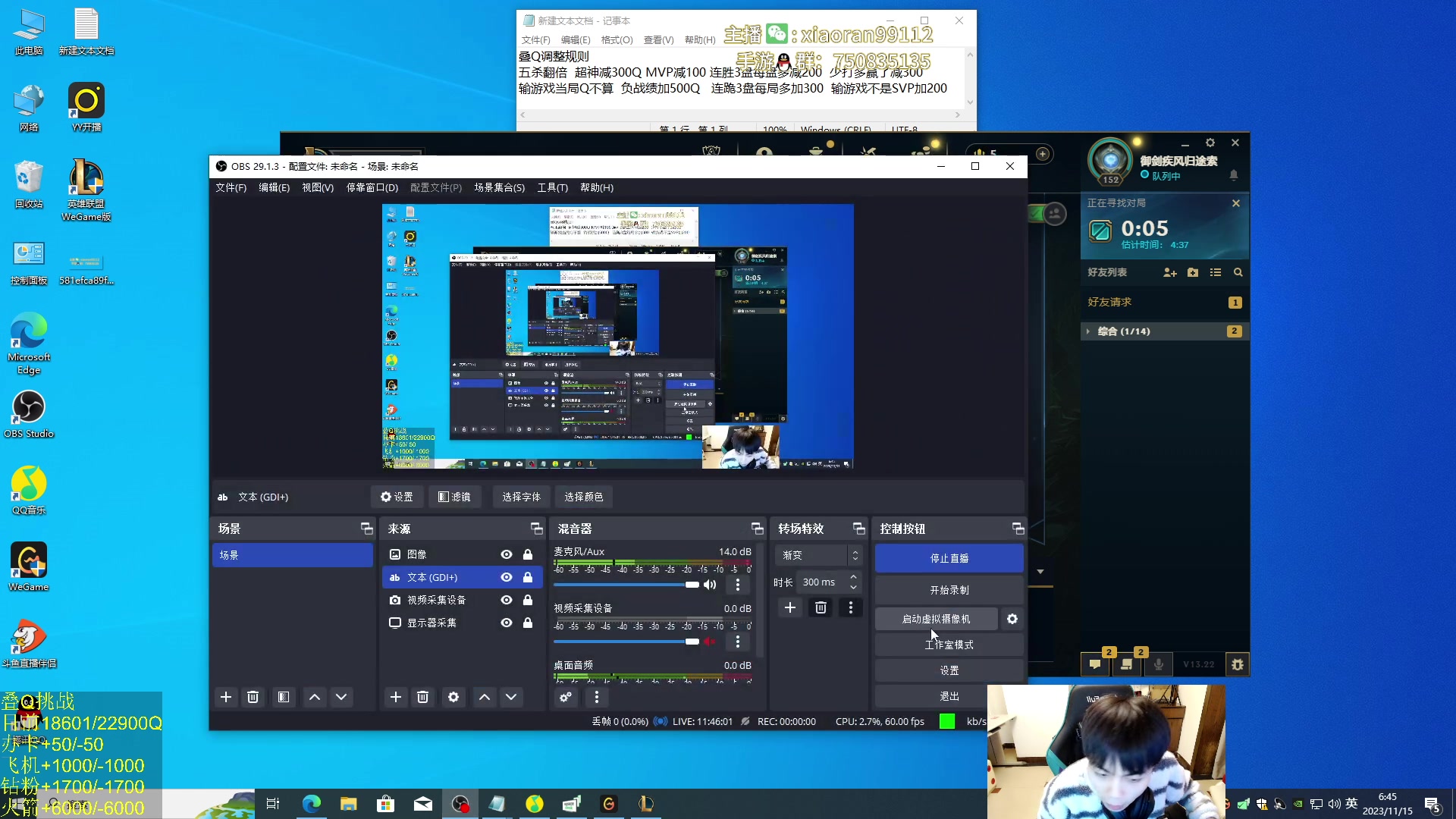Add a transition with the plus icon
This screenshot has height=819, width=1456.
(790, 607)
